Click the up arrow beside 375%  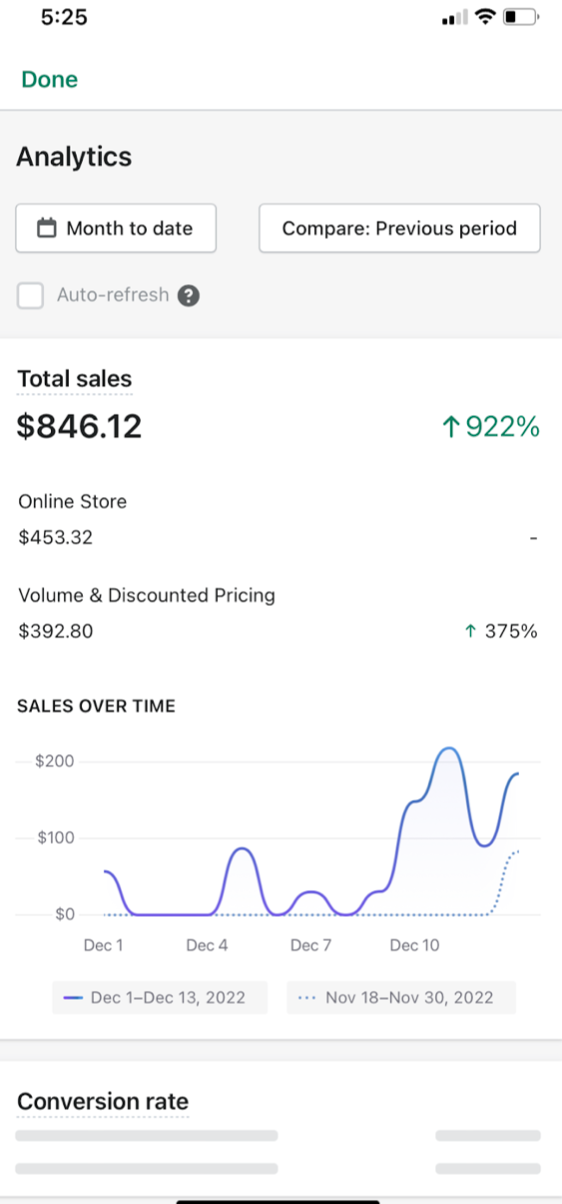click(470, 632)
